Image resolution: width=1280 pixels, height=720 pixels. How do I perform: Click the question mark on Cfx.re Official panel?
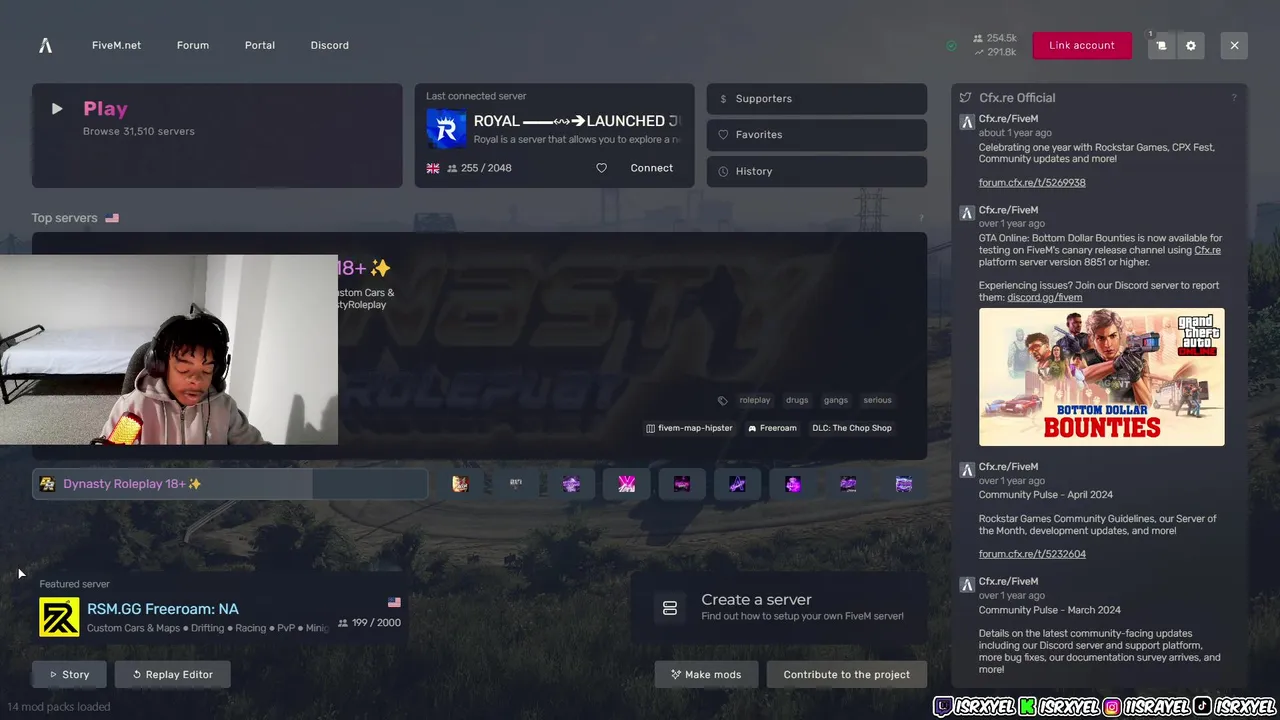(1233, 98)
